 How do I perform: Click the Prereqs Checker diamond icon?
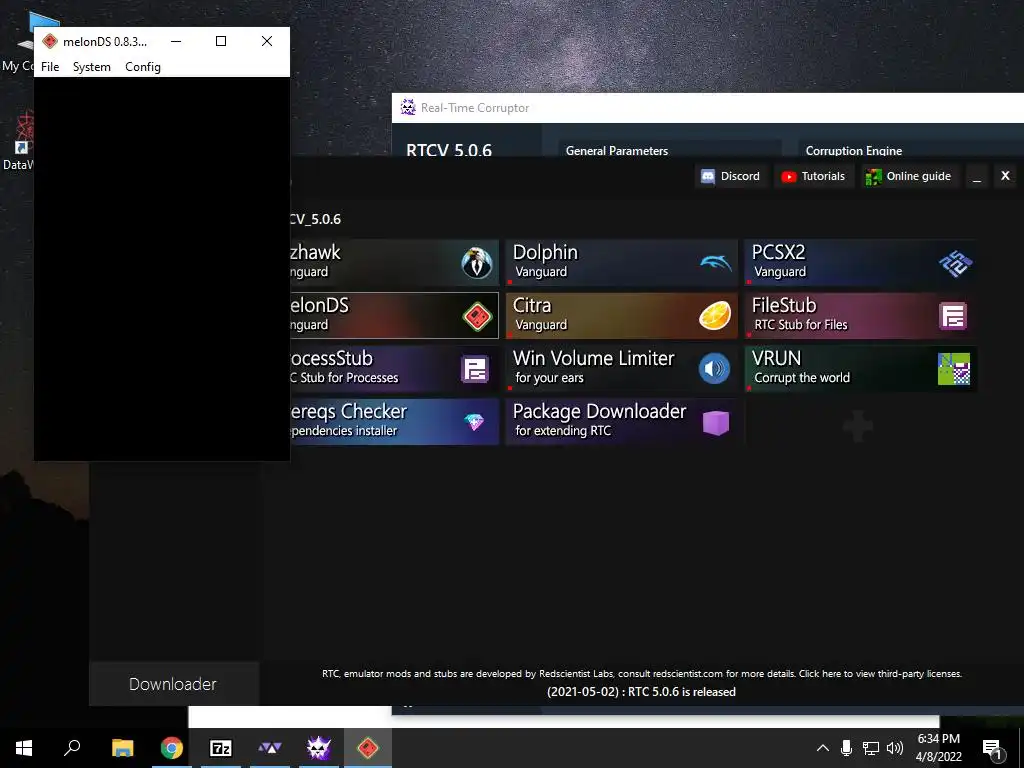tap(474, 422)
